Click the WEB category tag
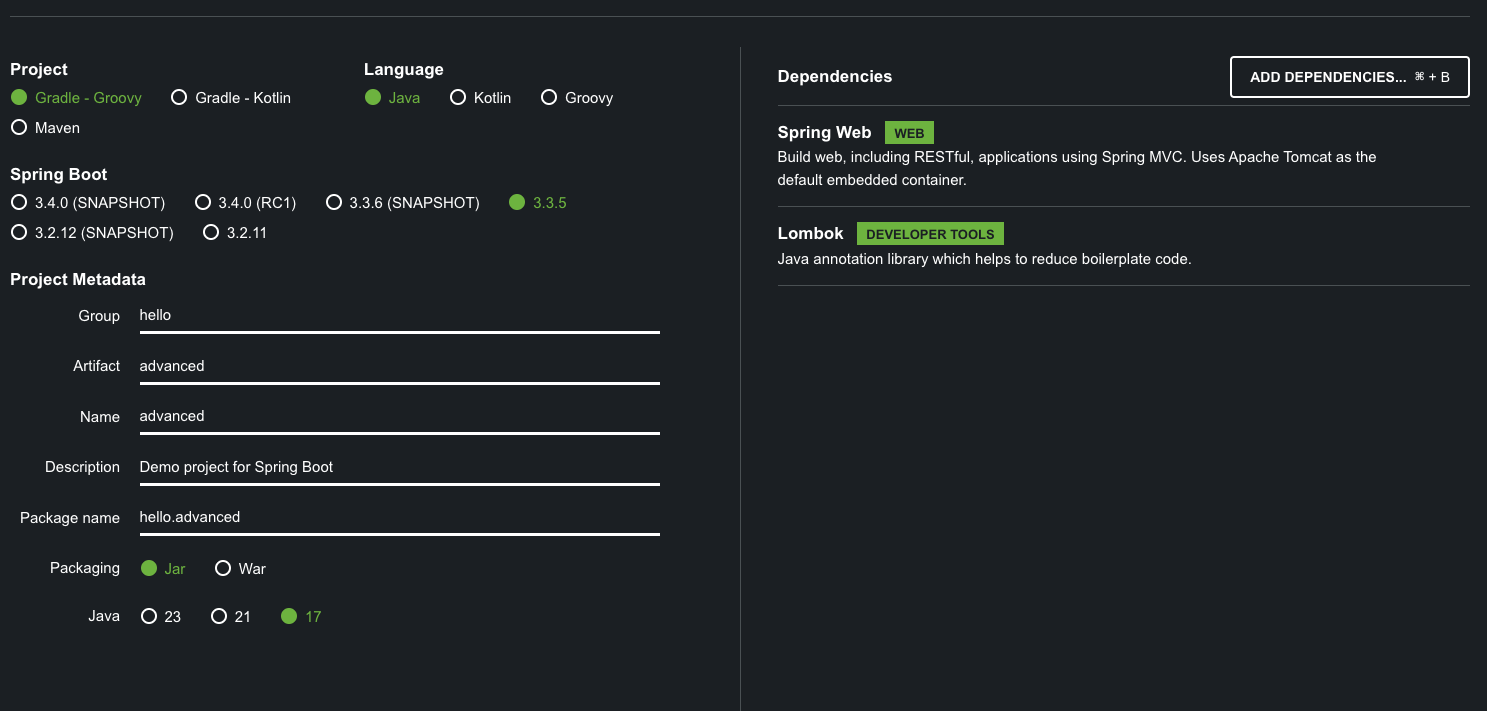1487x711 pixels. coord(909,133)
